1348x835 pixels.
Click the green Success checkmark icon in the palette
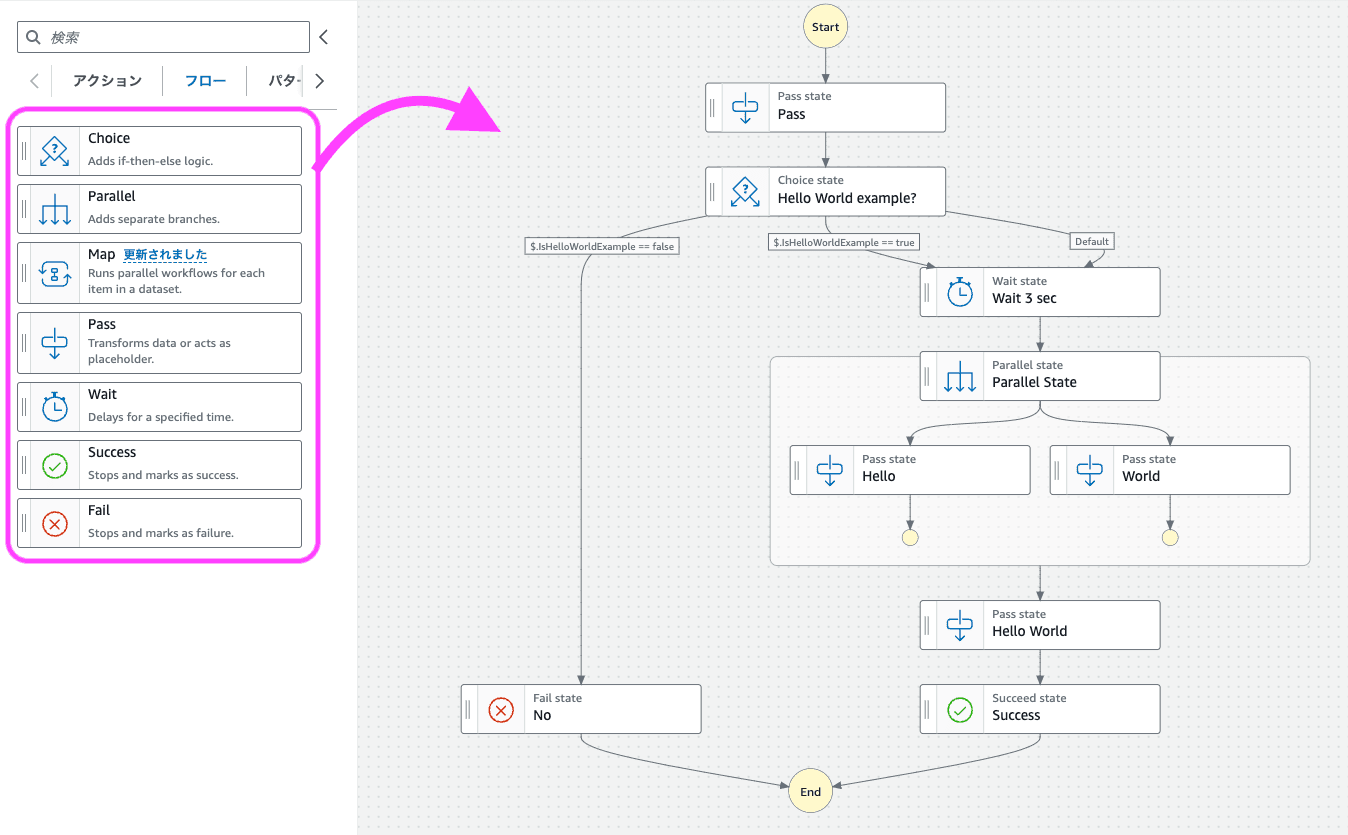click(54, 465)
